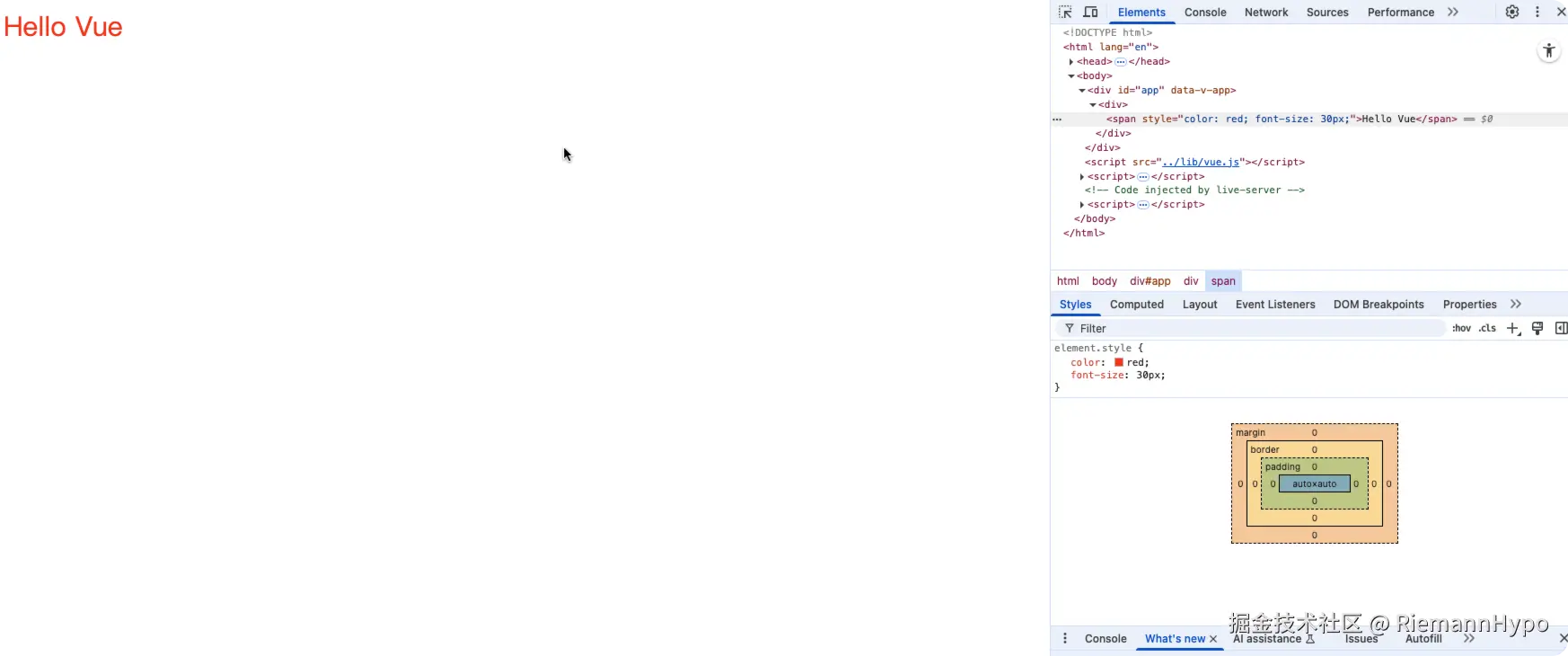Viewport: 1568px width, 656px height.
Task: Open DevTools settings gear
Action: coord(1512,12)
